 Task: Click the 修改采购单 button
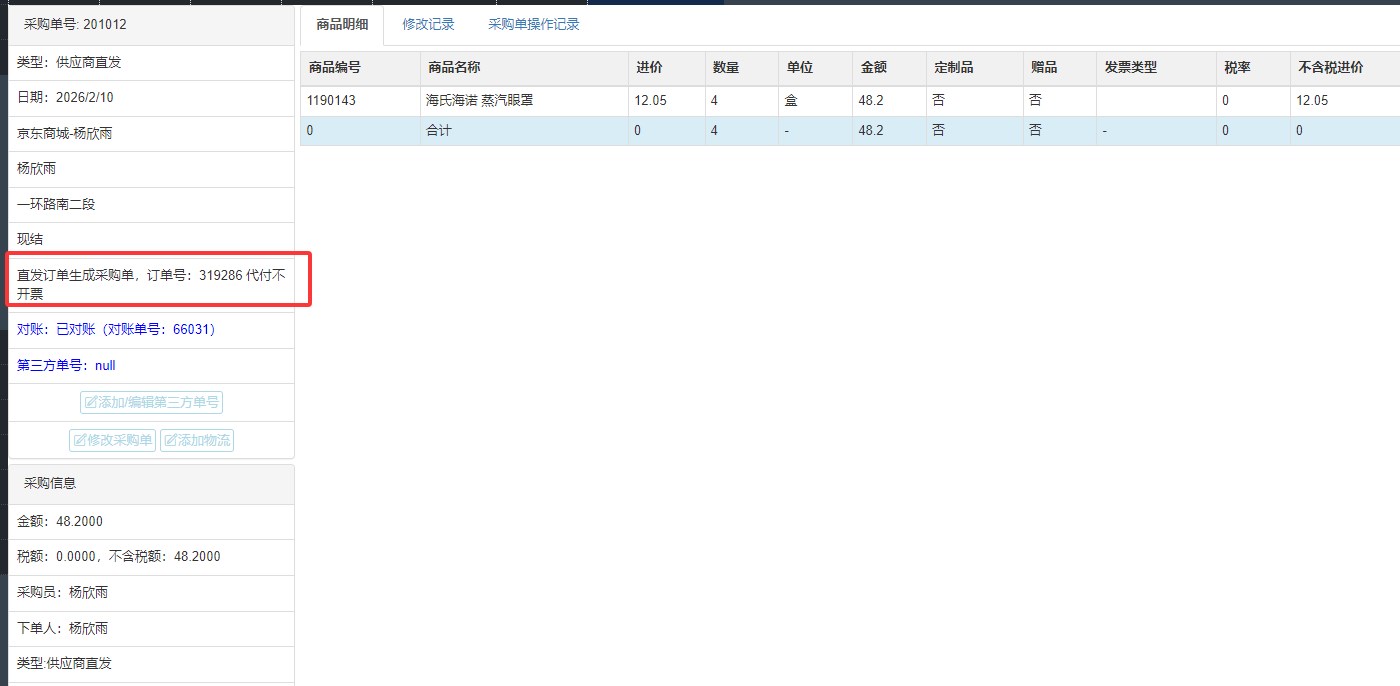[112, 440]
